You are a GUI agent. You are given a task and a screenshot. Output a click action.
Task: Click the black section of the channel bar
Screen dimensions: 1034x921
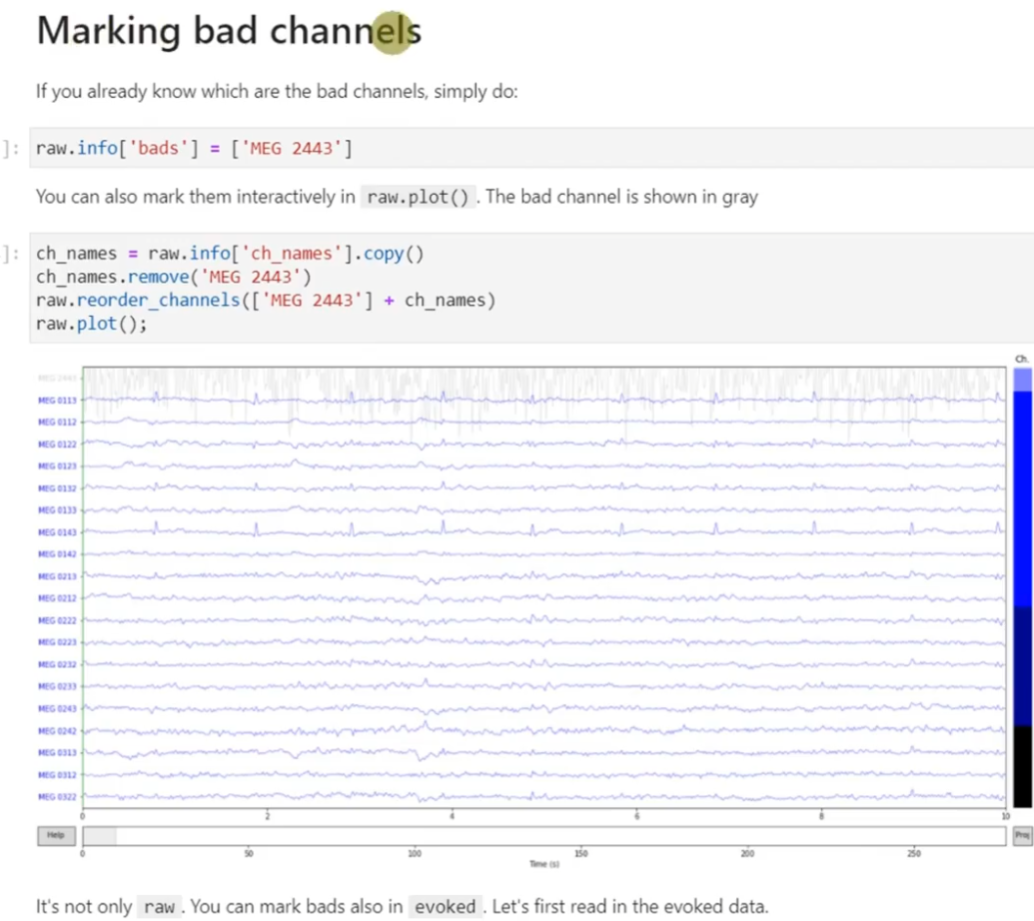click(x=1022, y=765)
